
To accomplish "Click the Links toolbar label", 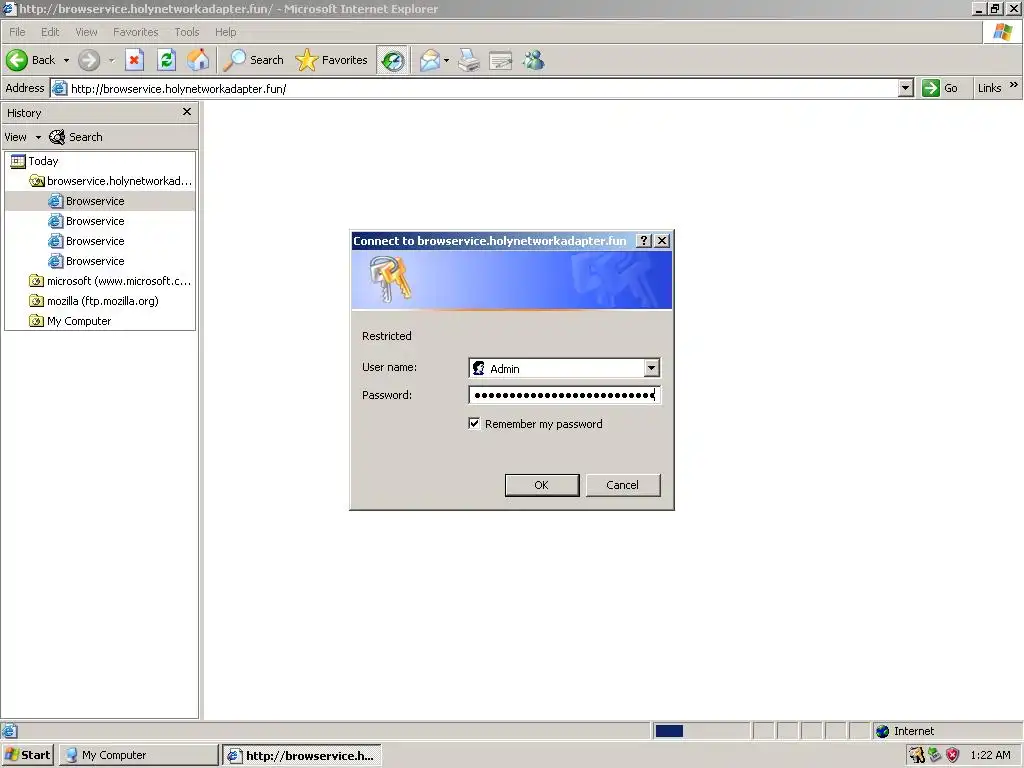I will pos(989,88).
